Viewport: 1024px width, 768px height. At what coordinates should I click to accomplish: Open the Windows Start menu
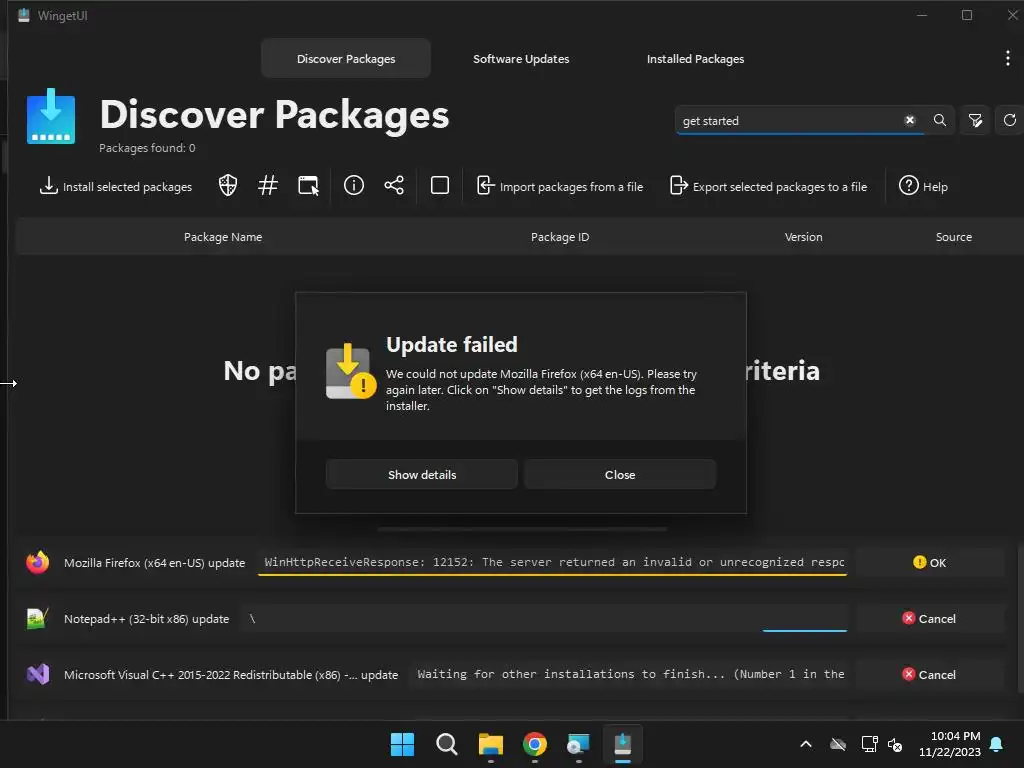[402, 744]
